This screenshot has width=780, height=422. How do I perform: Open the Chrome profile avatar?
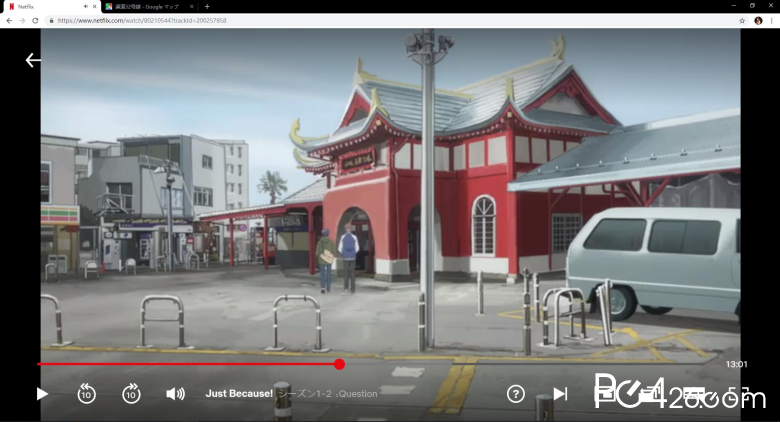tap(758, 20)
